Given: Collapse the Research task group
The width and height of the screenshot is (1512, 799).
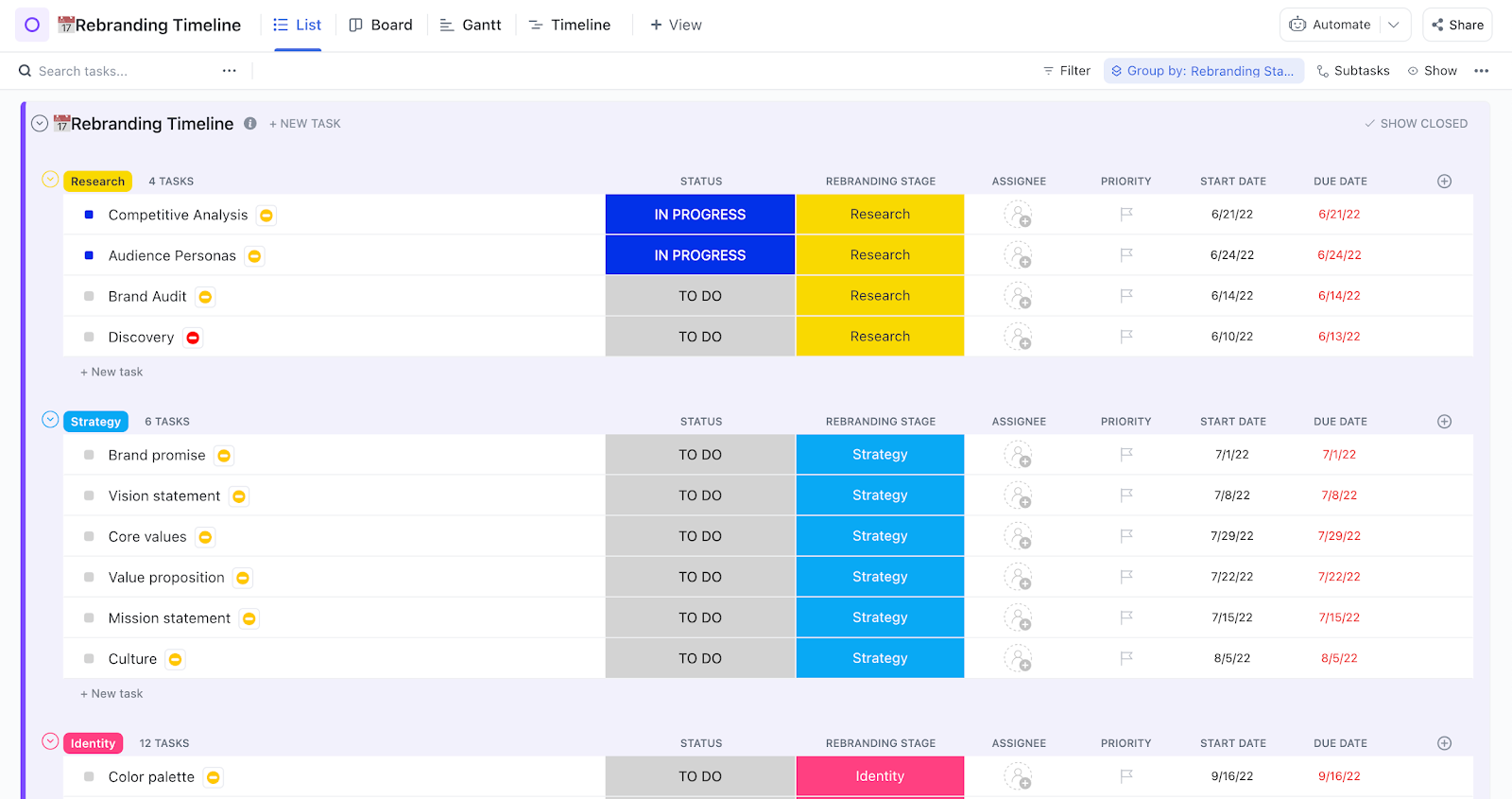Looking at the screenshot, I should 50,180.
